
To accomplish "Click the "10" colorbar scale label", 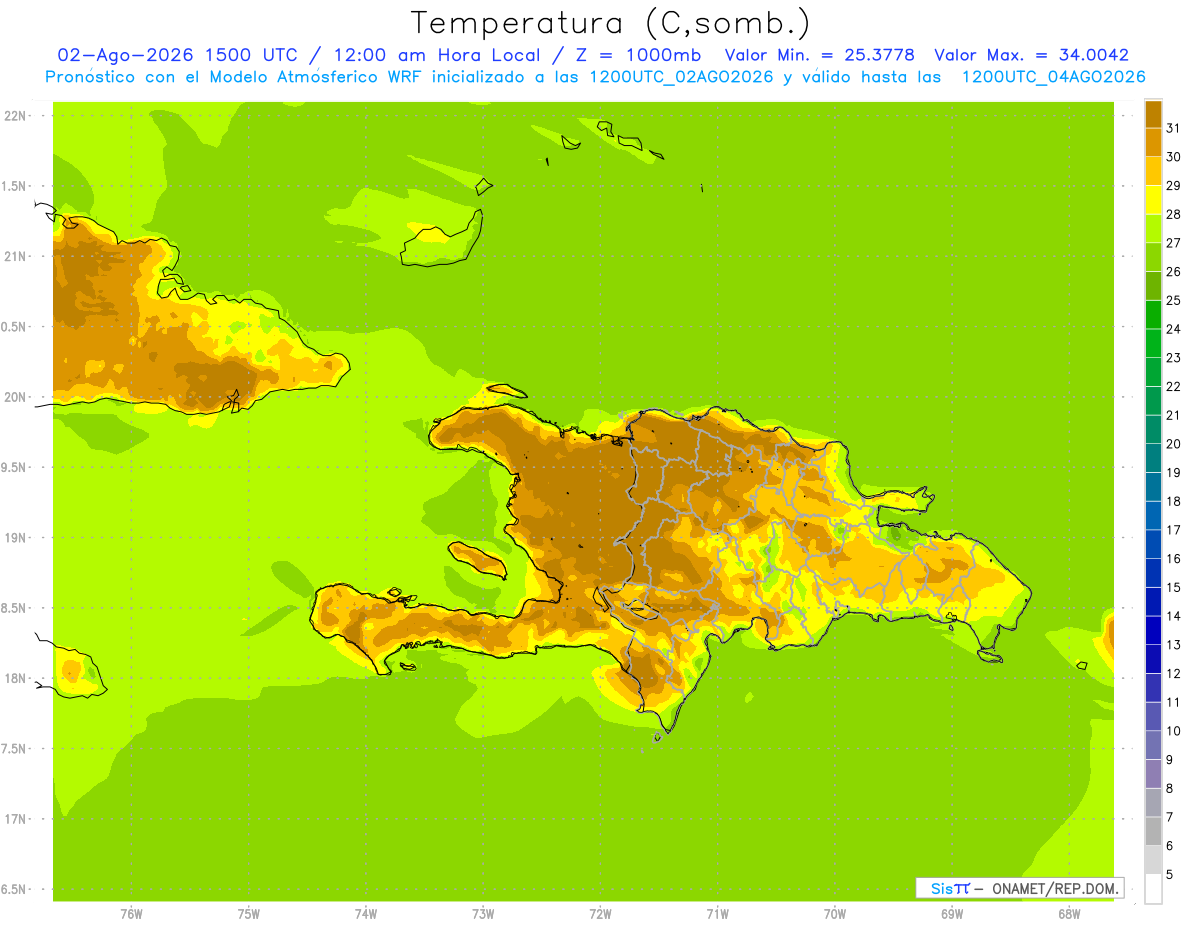I will 1174,731.
